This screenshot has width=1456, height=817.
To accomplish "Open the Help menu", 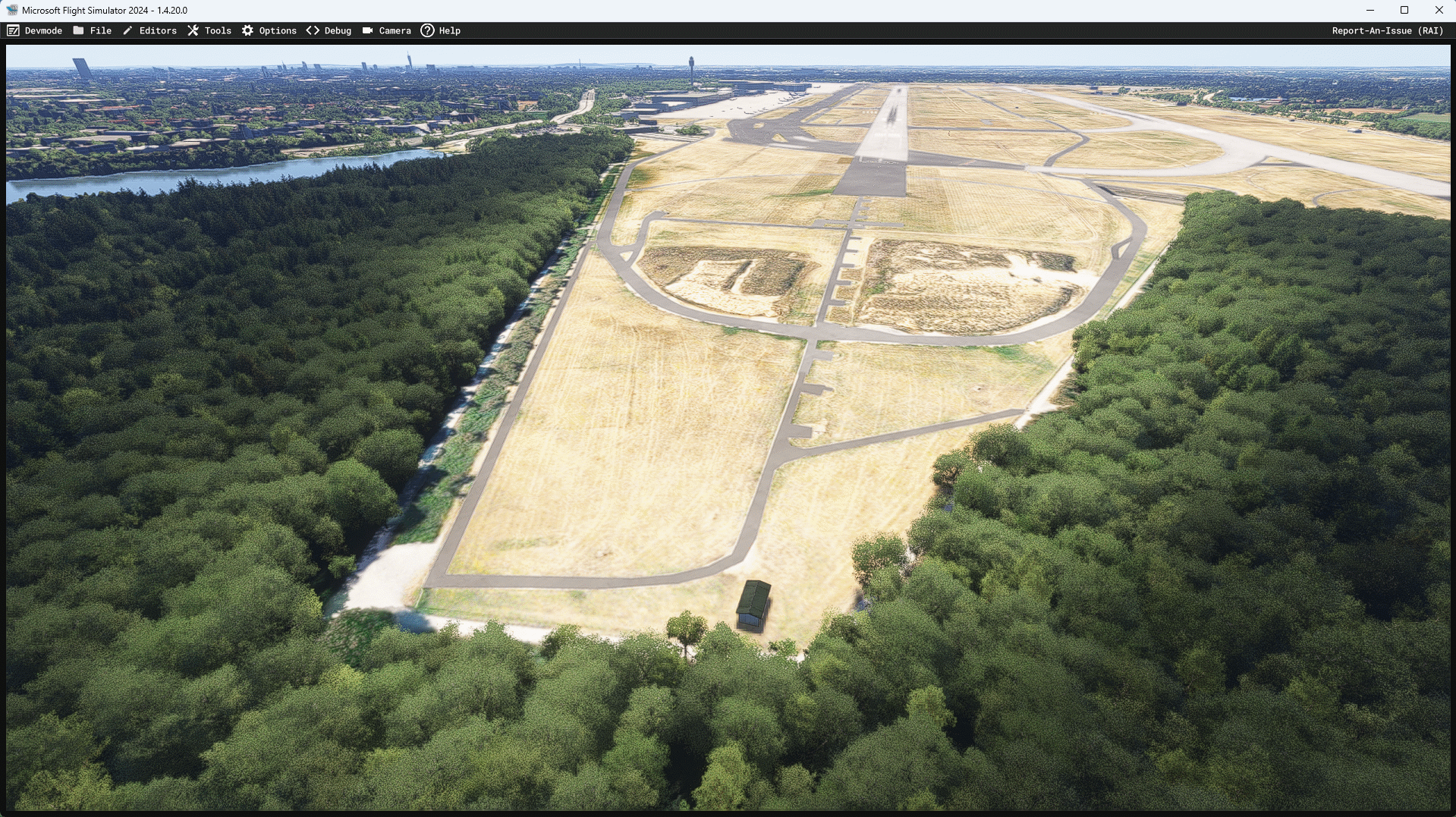I will click(x=450, y=30).
